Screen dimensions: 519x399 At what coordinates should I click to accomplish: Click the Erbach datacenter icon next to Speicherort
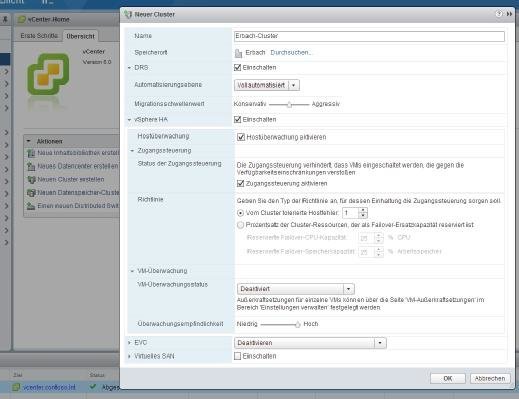click(x=238, y=53)
